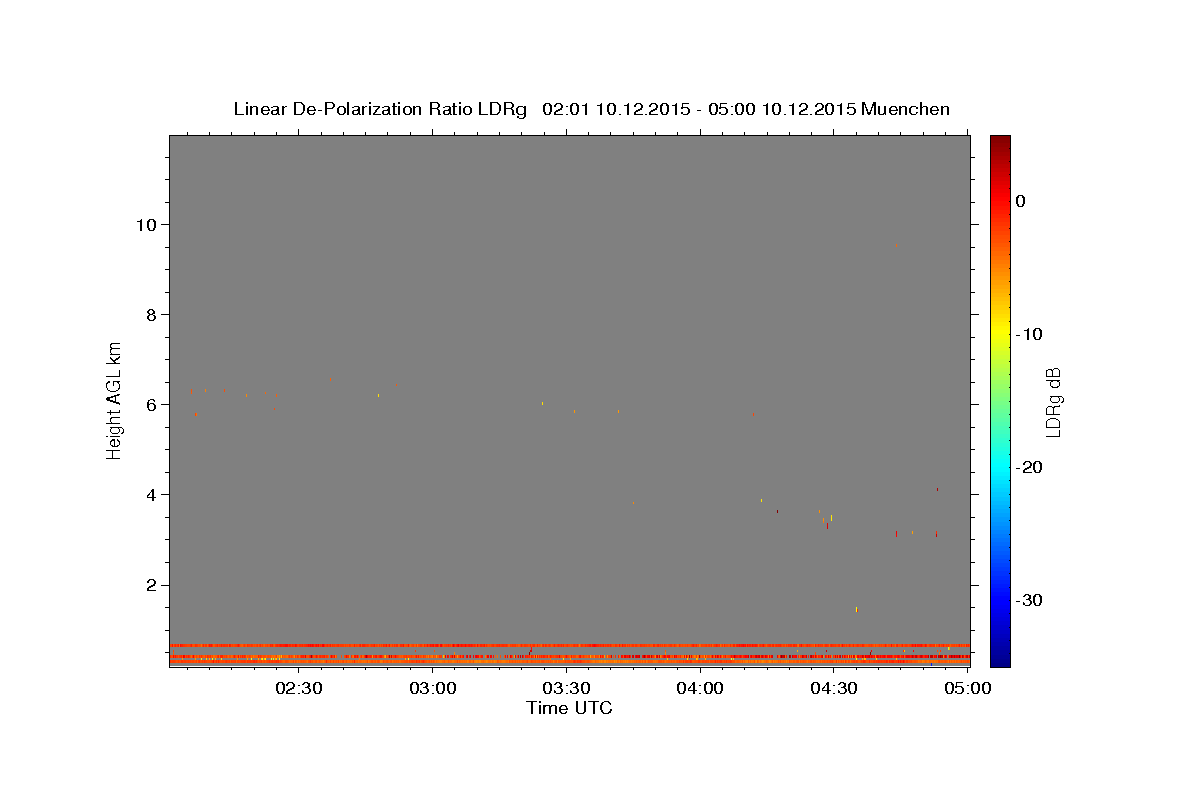Click the 05:00 time tick label
The width and height of the screenshot is (1200, 800).
coord(968,688)
